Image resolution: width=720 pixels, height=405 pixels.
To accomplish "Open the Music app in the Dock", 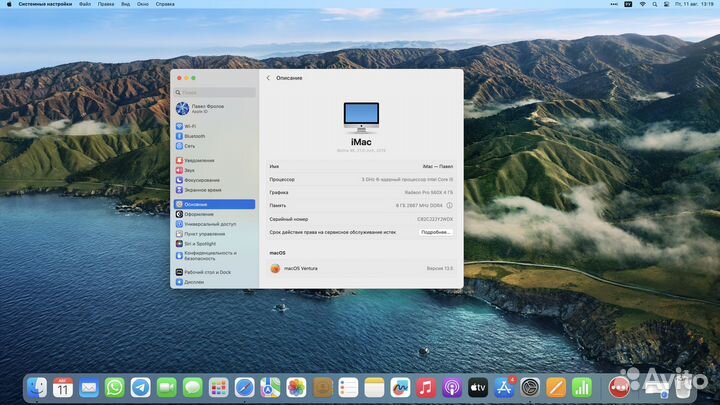I will tap(426, 388).
